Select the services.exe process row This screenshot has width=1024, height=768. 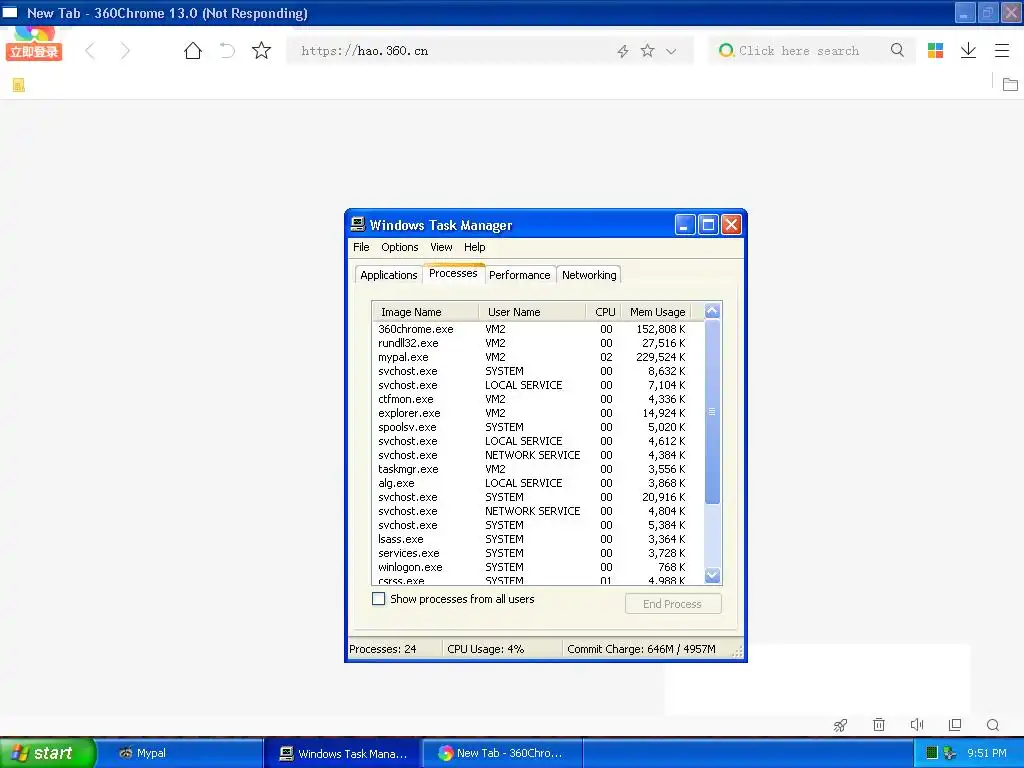coord(538,553)
